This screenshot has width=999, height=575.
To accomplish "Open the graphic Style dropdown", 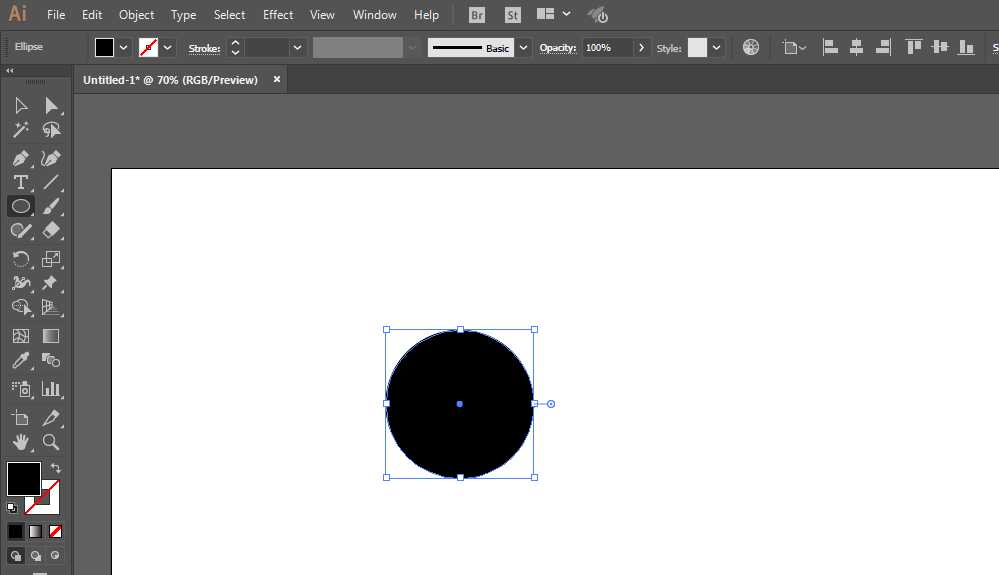I will coord(716,48).
